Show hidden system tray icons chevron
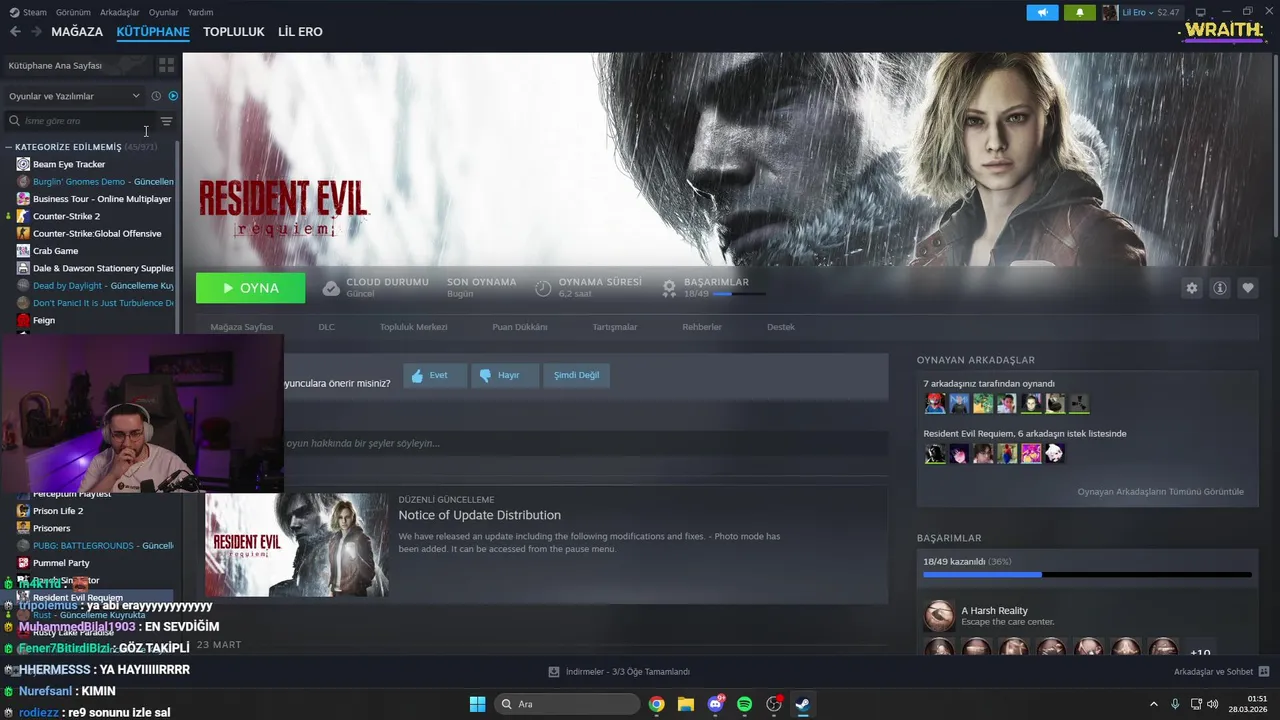 (1153, 704)
